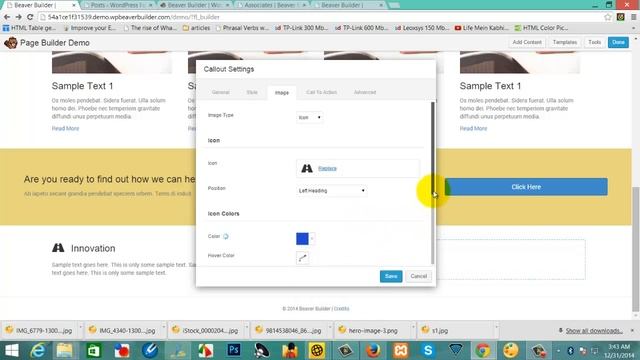Click the page's vertical scrollbar

(635, 249)
